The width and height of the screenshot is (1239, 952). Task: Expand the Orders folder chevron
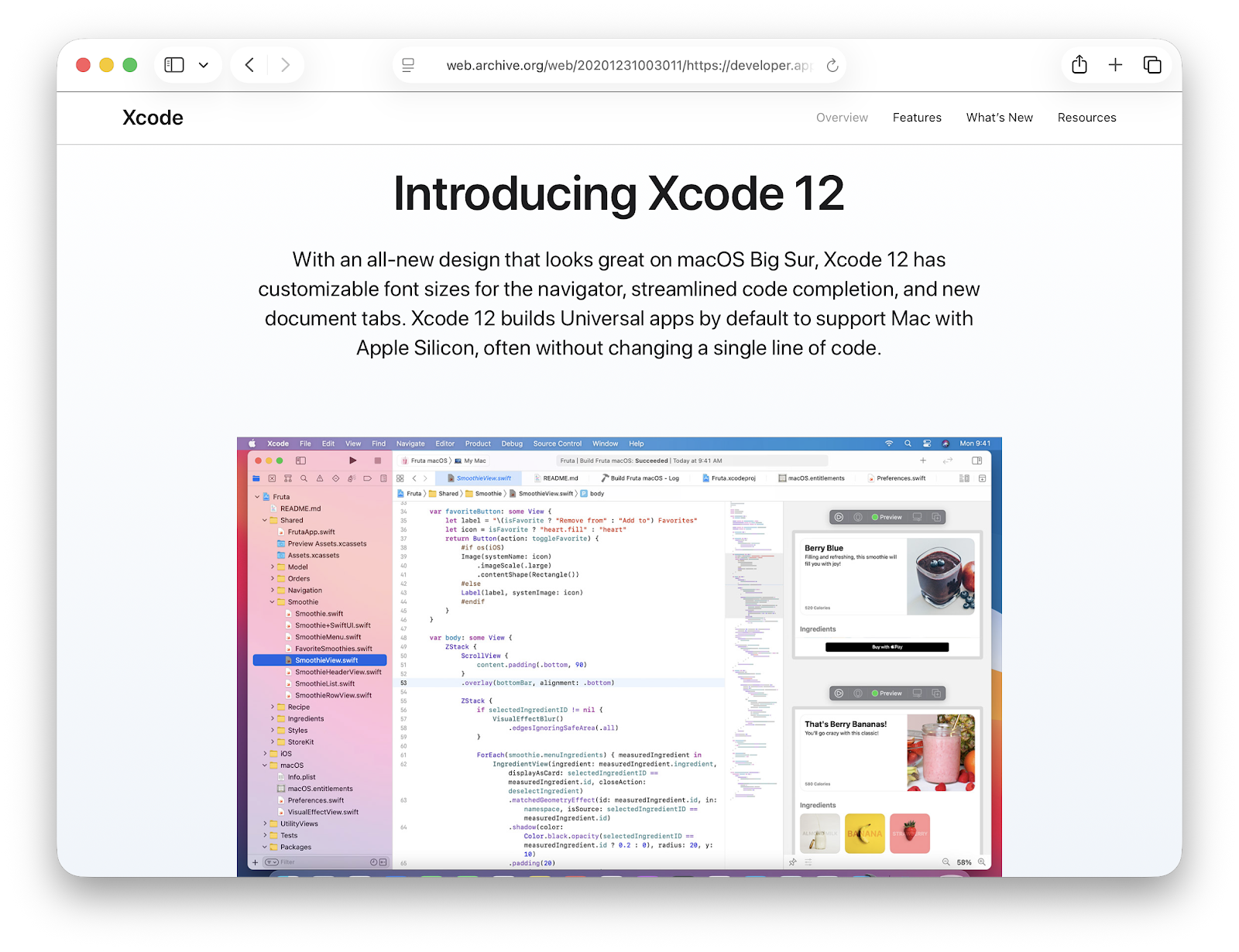273,579
